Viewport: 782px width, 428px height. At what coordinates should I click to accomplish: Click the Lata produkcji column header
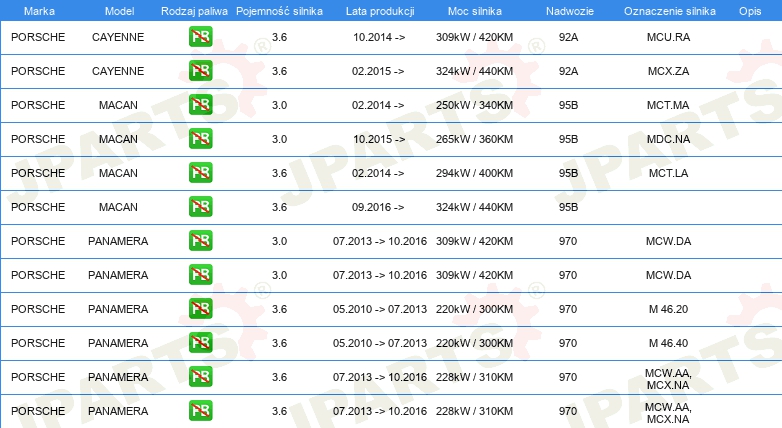[380, 11]
